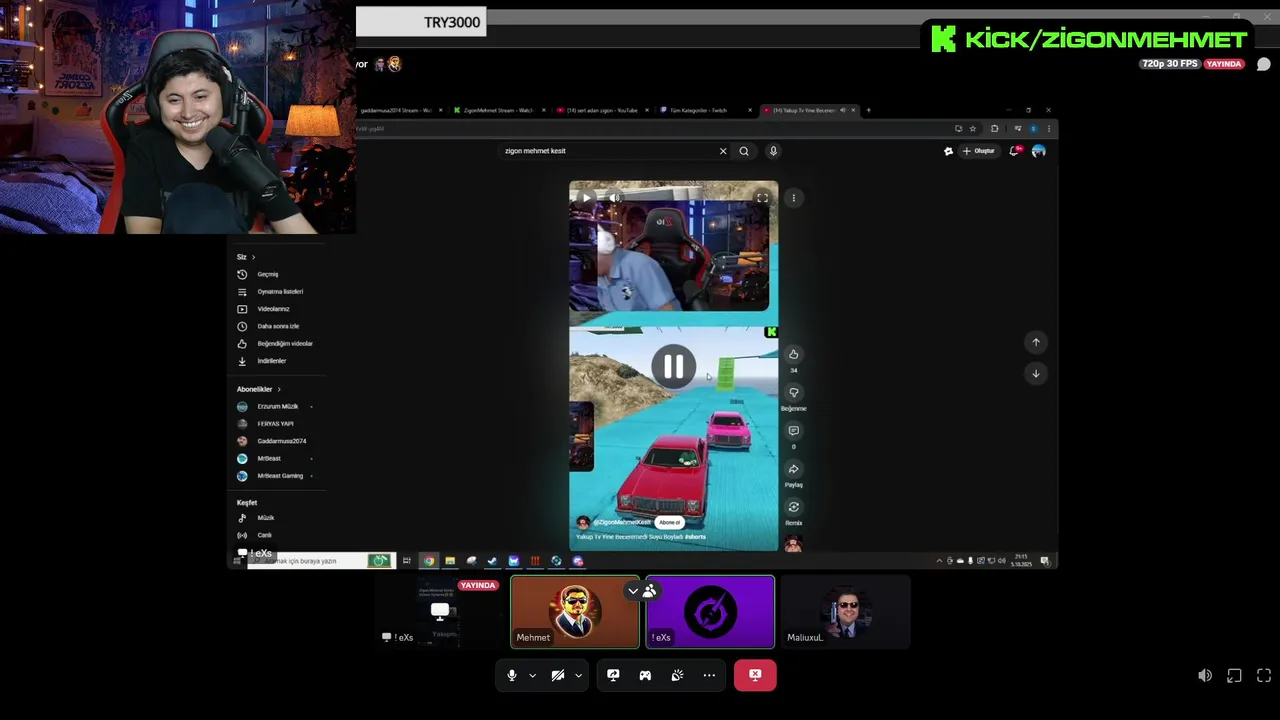Image resolution: width=1280 pixels, height=720 pixels.
Task: Toggle screen share in call controls
Action: (613, 675)
